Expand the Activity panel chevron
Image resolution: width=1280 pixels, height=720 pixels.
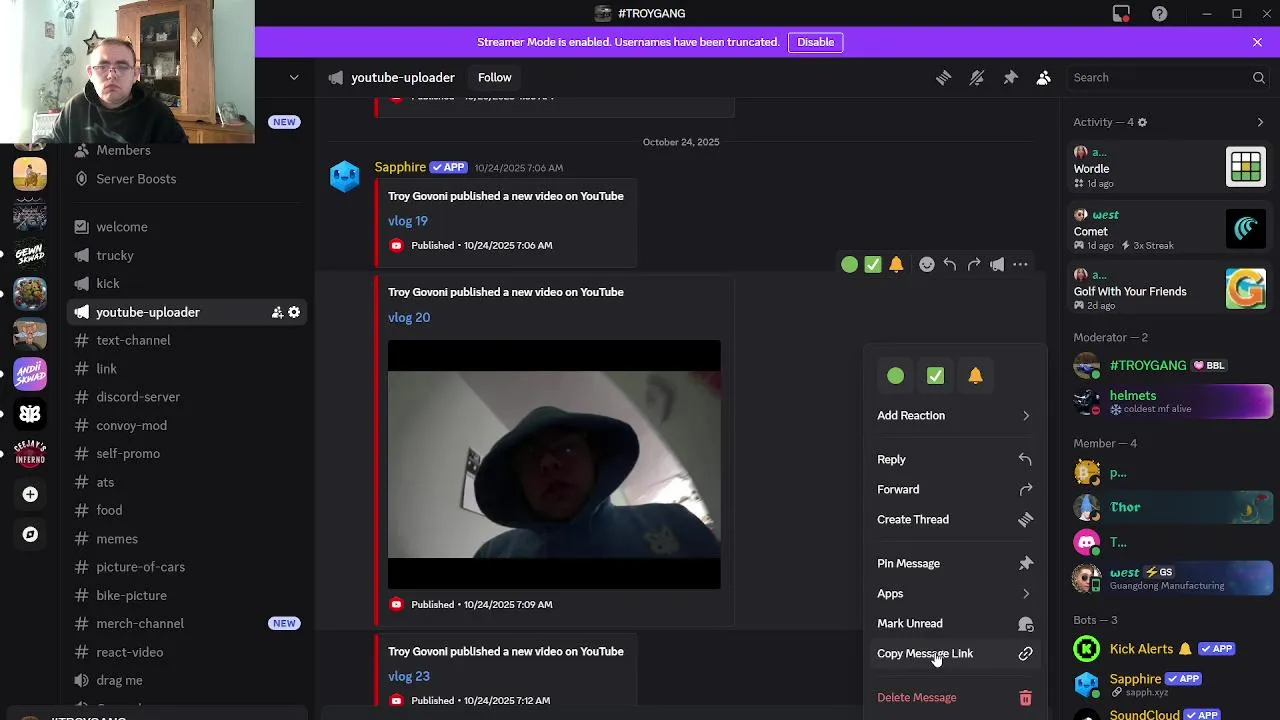1260,122
